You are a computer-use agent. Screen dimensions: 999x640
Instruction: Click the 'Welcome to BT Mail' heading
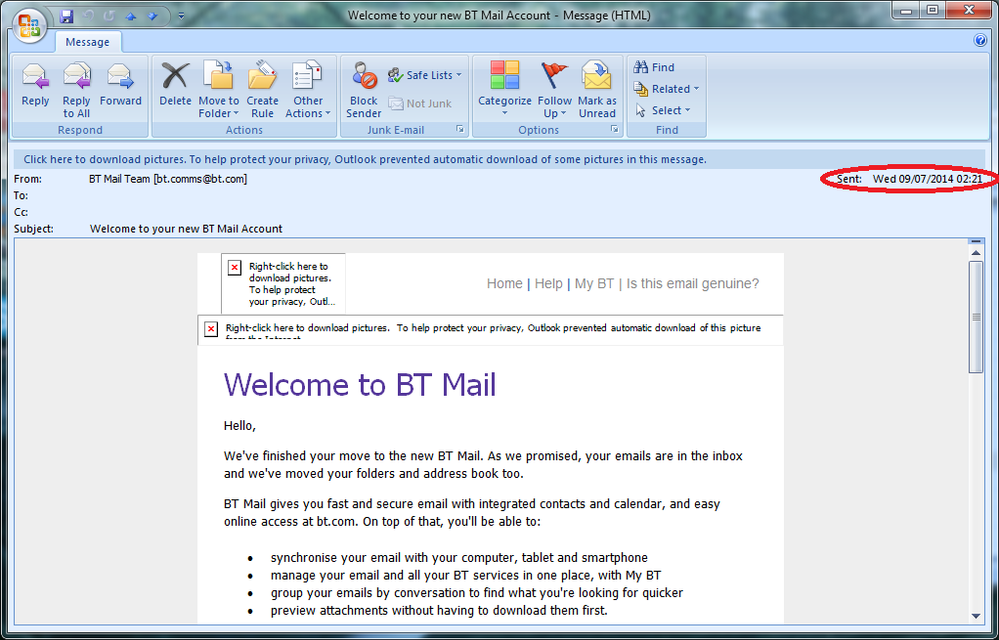[x=360, y=385]
